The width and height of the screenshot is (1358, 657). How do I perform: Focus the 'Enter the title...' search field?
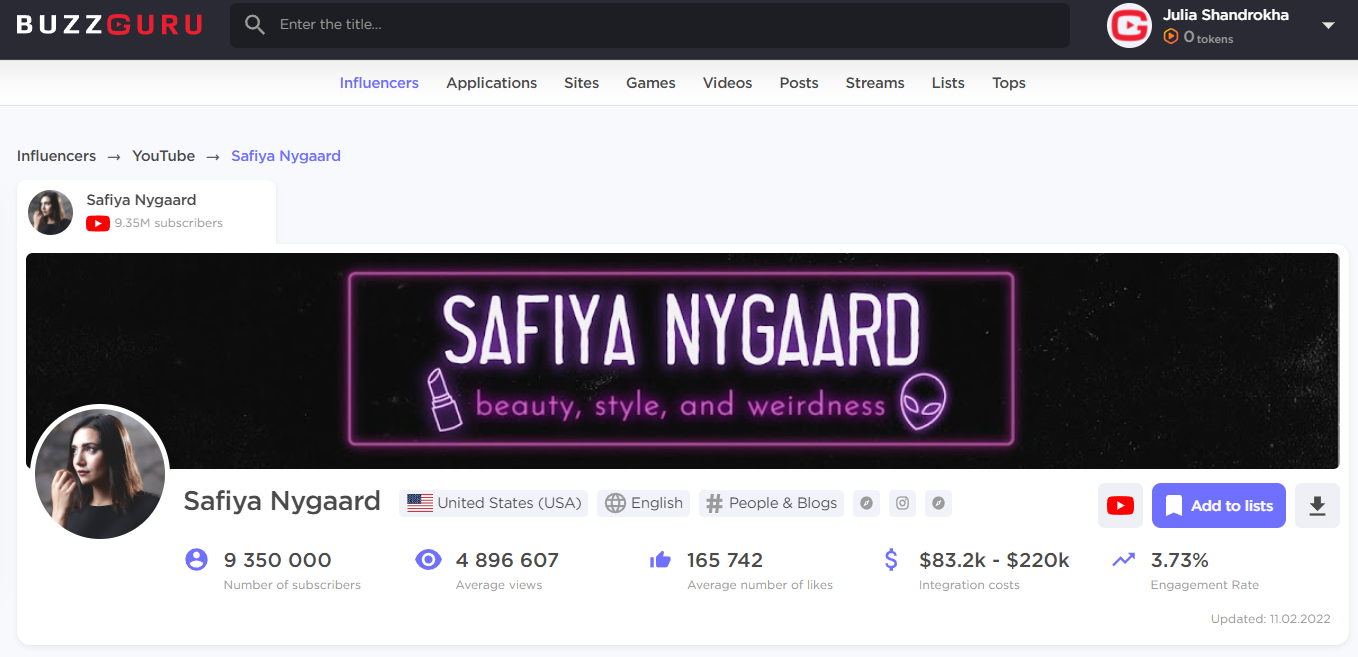click(650, 25)
